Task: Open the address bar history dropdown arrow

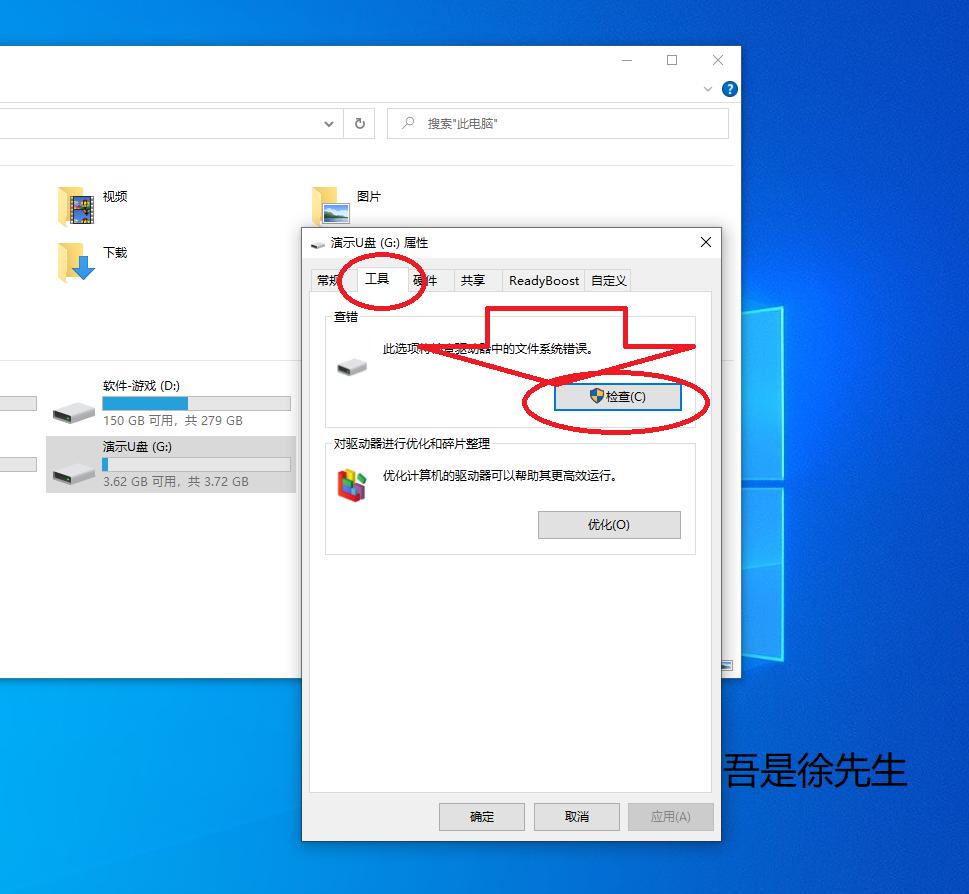Action: (328, 123)
